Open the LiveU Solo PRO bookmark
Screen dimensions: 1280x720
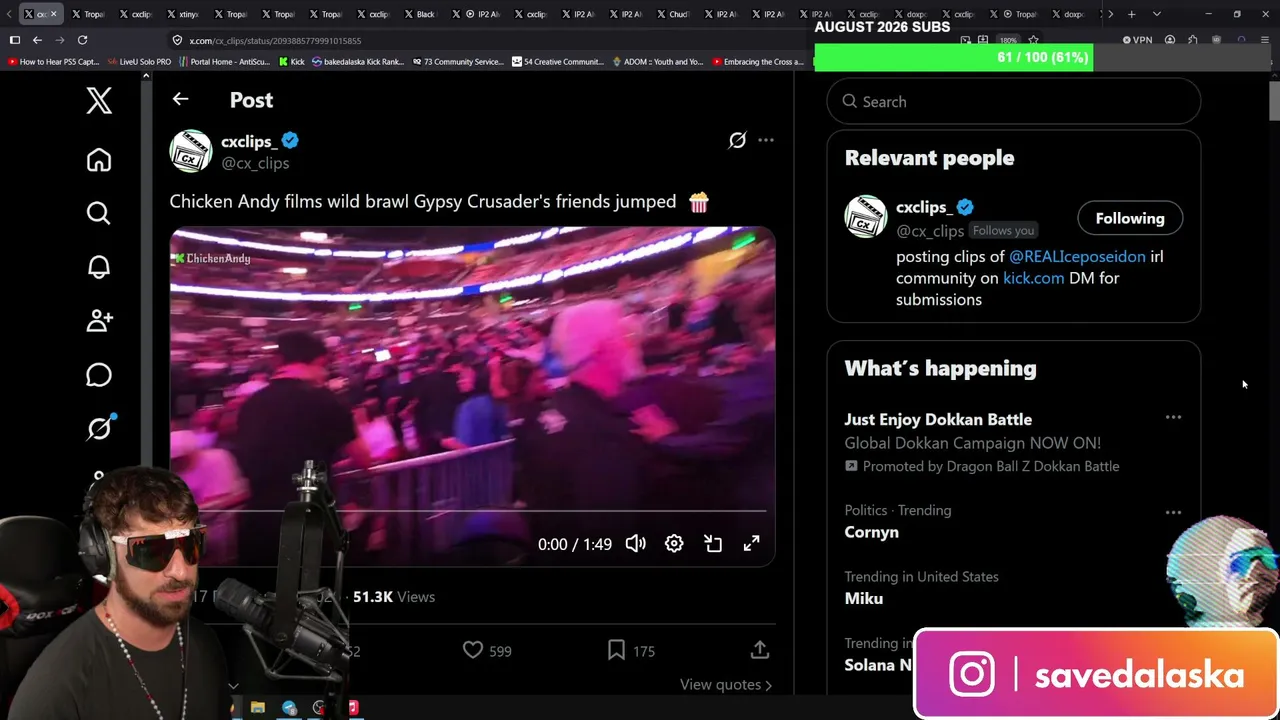pos(139,62)
